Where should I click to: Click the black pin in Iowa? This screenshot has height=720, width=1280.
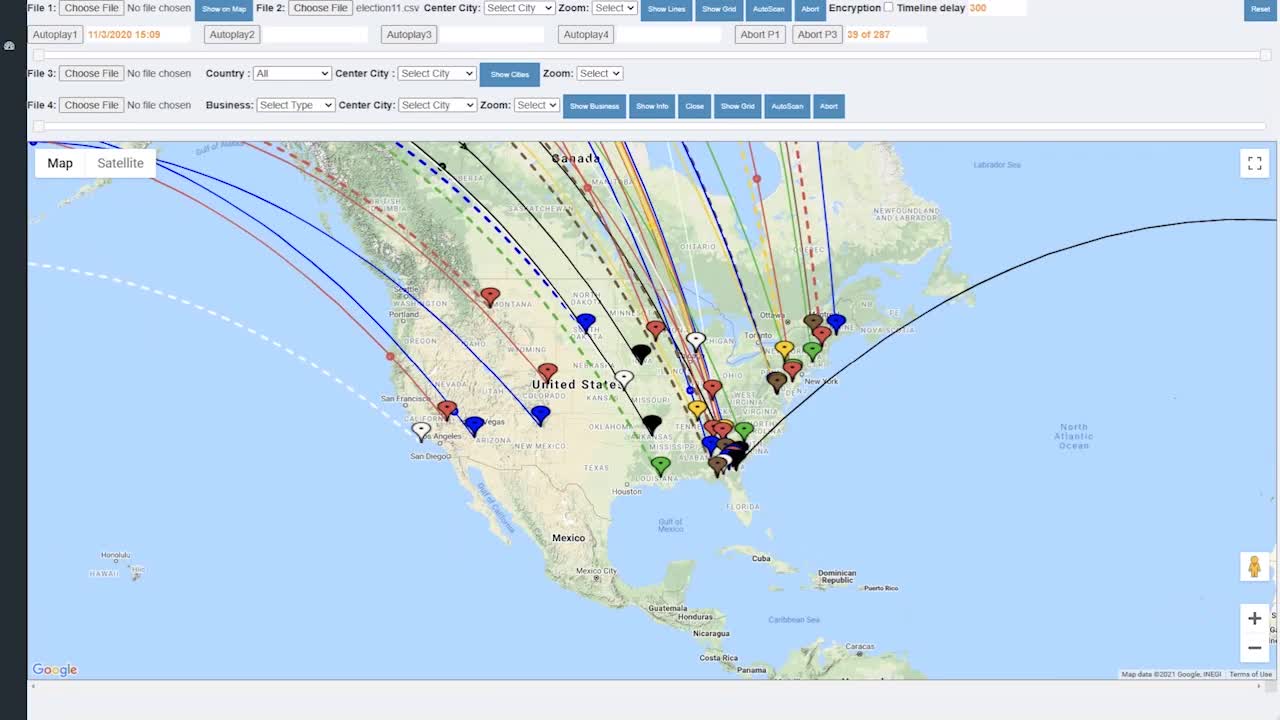[x=641, y=354]
